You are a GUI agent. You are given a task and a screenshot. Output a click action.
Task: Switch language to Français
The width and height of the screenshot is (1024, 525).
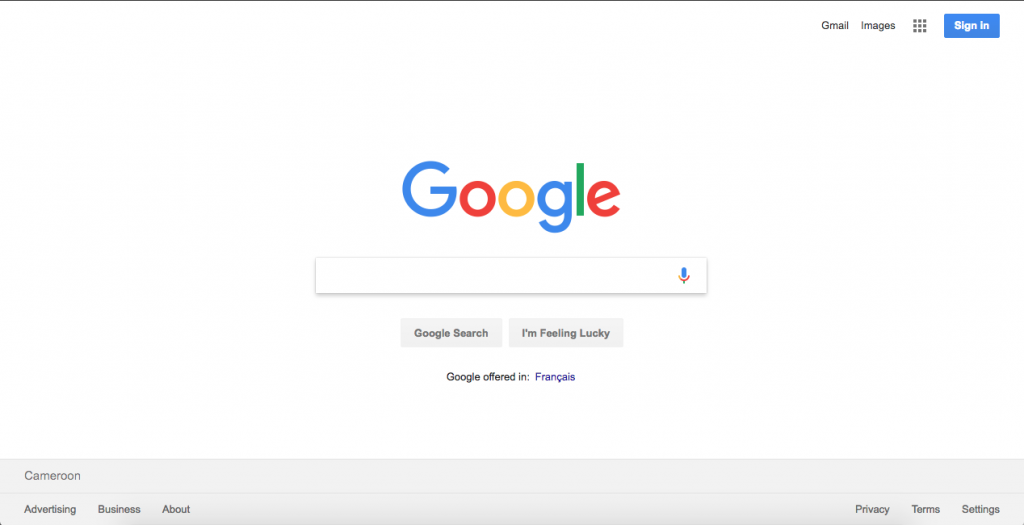[x=555, y=377]
